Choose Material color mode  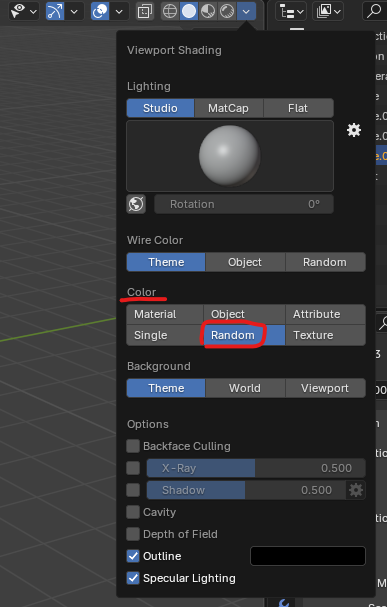click(x=165, y=314)
